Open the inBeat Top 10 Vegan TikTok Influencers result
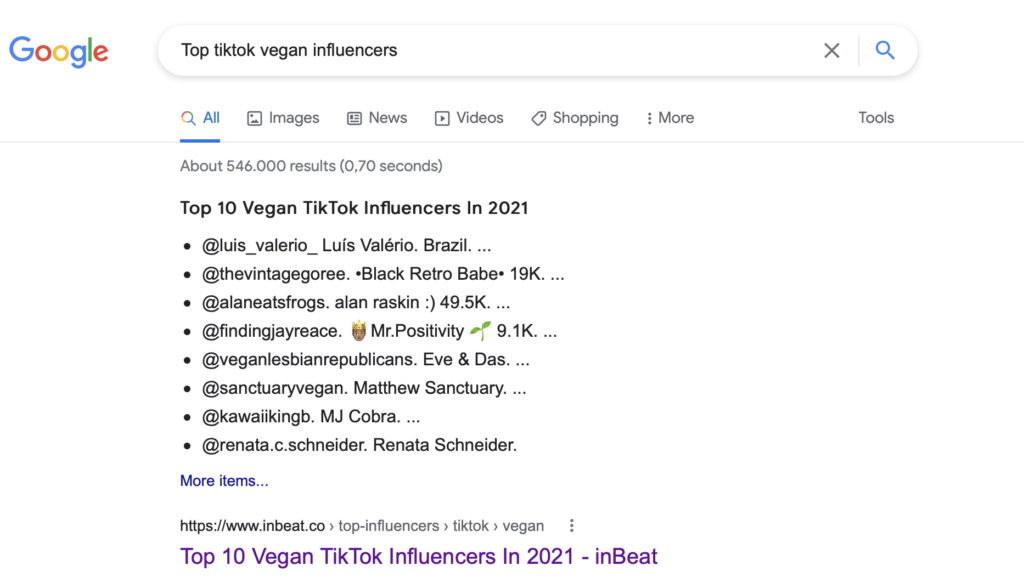This screenshot has height=588, width=1024. [x=418, y=556]
